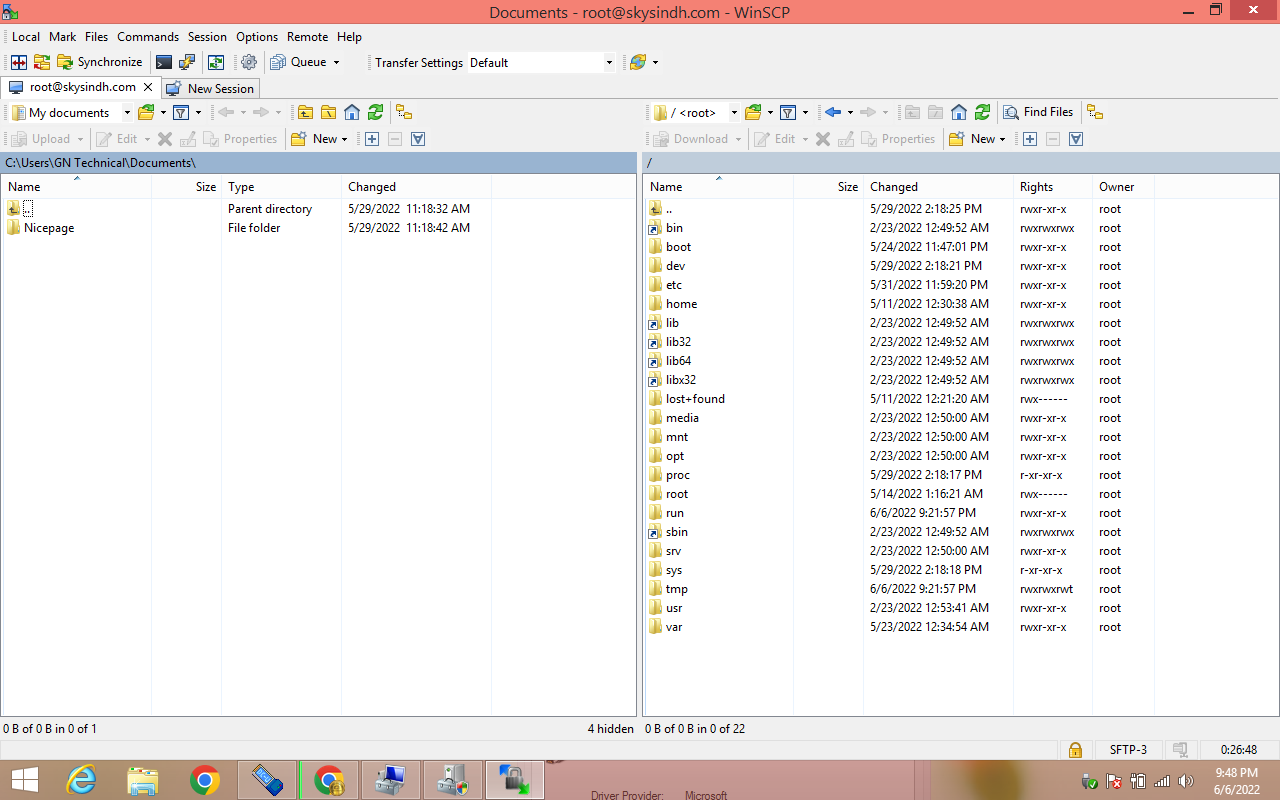The image size is (1280, 800).
Task: Open the Mark menu
Action: click(x=62, y=37)
